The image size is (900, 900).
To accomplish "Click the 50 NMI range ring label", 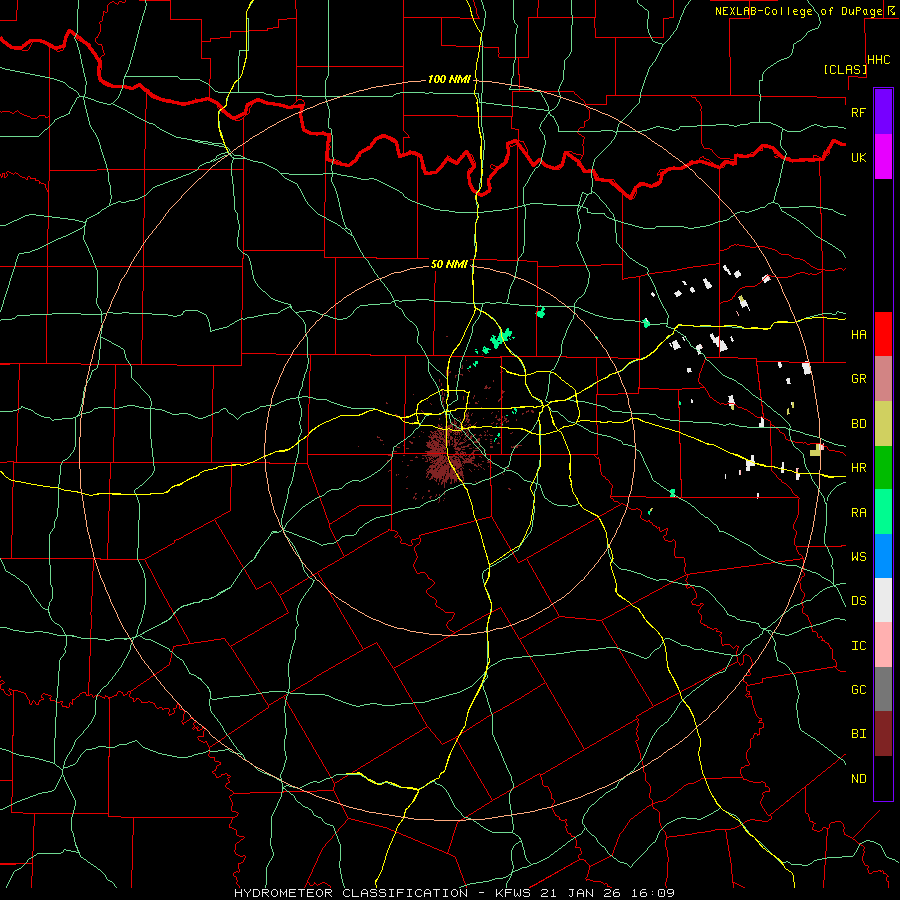I will [449, 264].
